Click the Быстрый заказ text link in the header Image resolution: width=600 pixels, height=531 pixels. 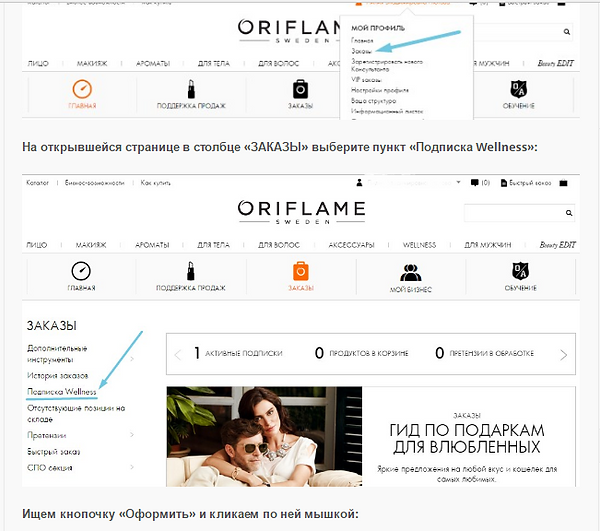click(x=530, y=183)
